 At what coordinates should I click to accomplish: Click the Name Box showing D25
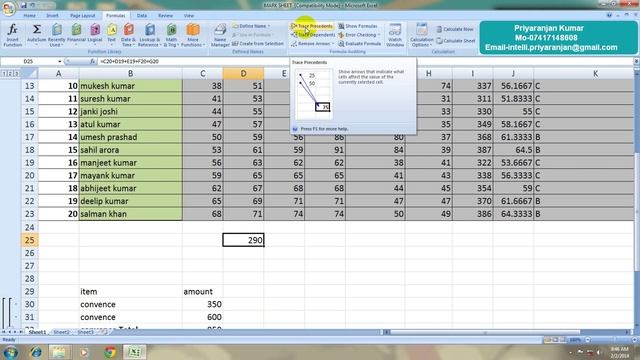(28, 61)
